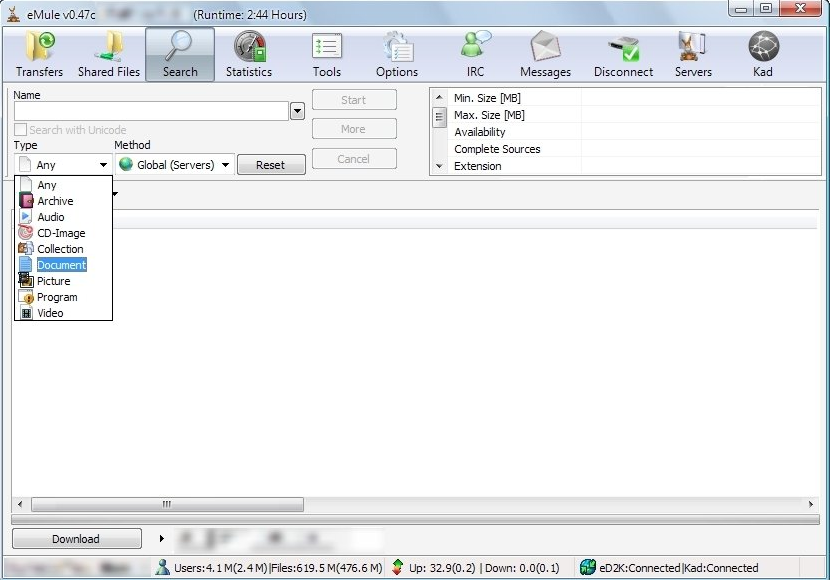Click results horizontal scroll right arrow
Image resolution: width=831 pixels, height=580 pixels.
click(811, 504)
